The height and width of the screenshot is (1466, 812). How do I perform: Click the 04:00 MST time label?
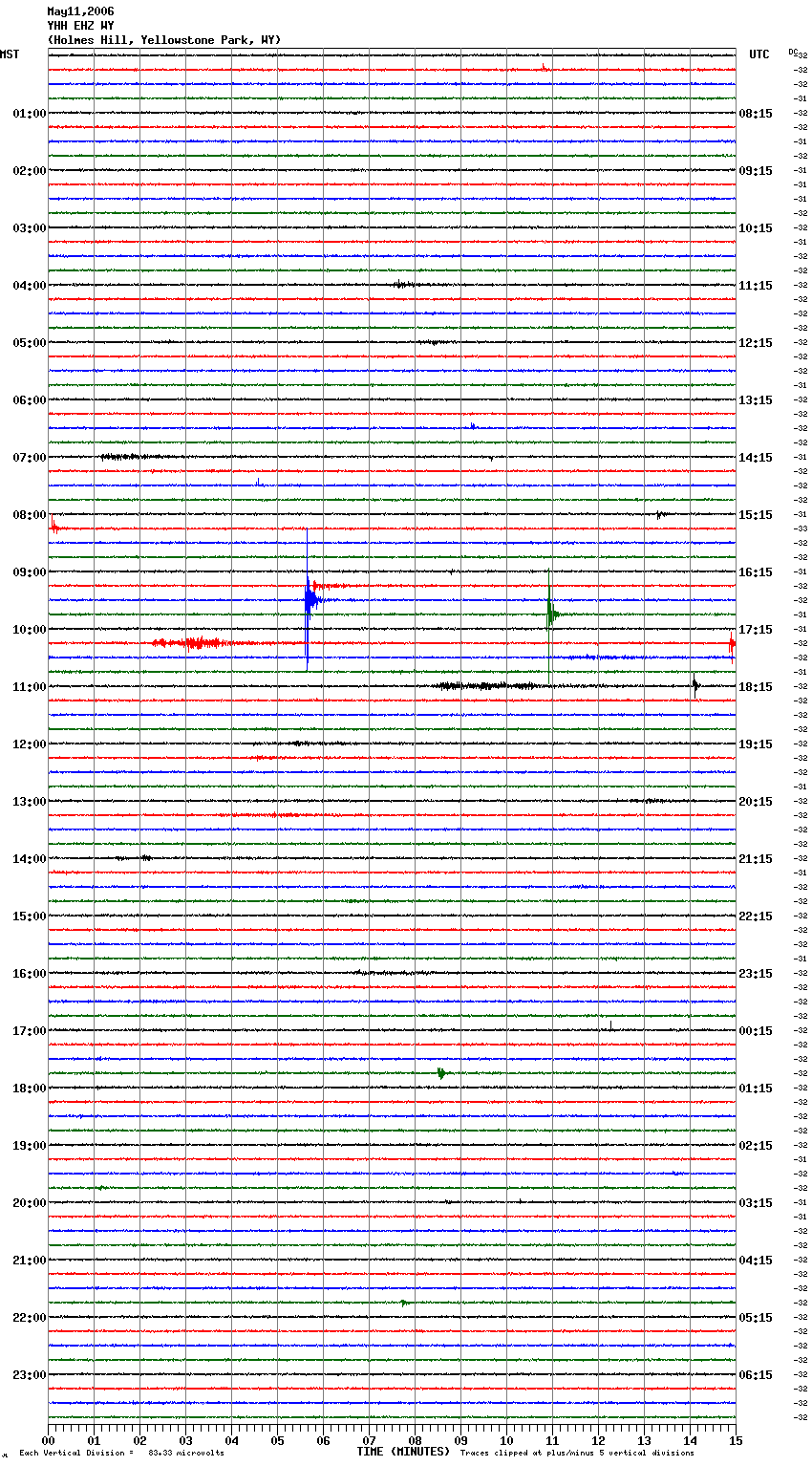pos(30,286)
